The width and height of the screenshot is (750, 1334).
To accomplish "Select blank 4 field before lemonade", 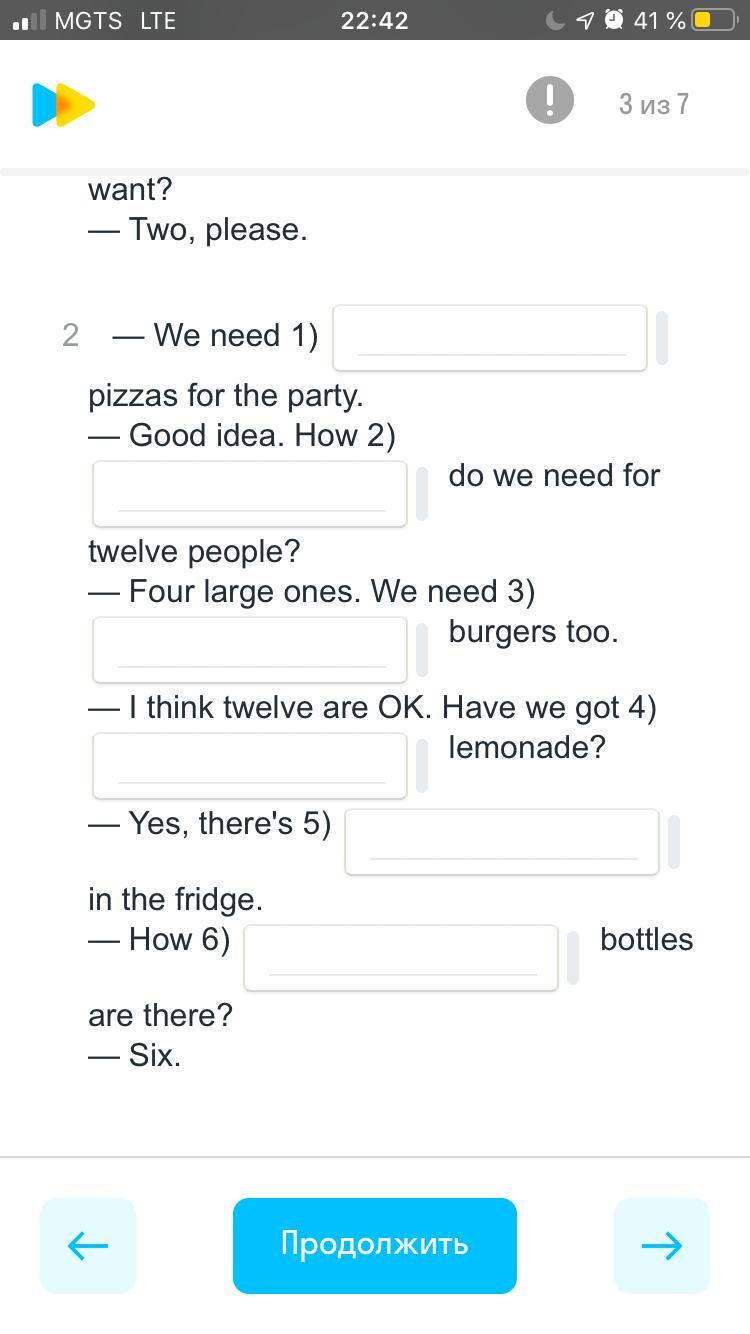I will pyautogui.click(x=250, y=766).
